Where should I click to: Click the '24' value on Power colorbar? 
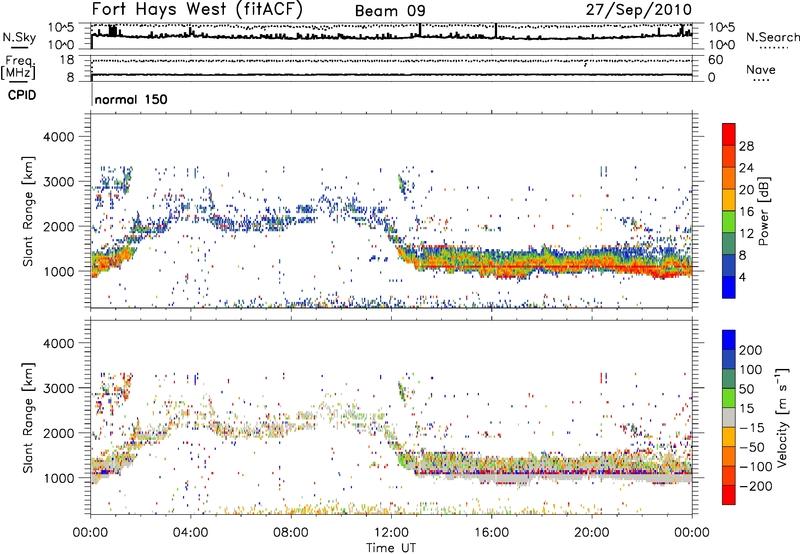click(746, 168)
